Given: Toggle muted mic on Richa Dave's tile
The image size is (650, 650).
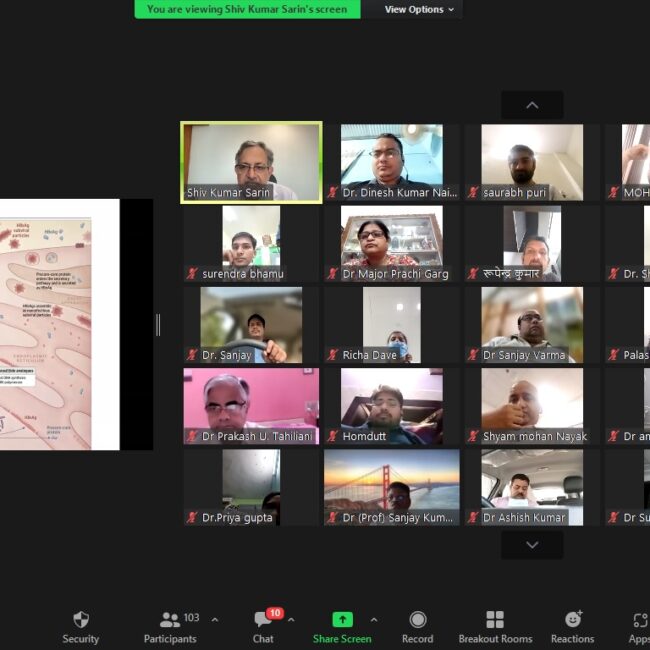Looking at the screenshot, I should click(333, 355).
